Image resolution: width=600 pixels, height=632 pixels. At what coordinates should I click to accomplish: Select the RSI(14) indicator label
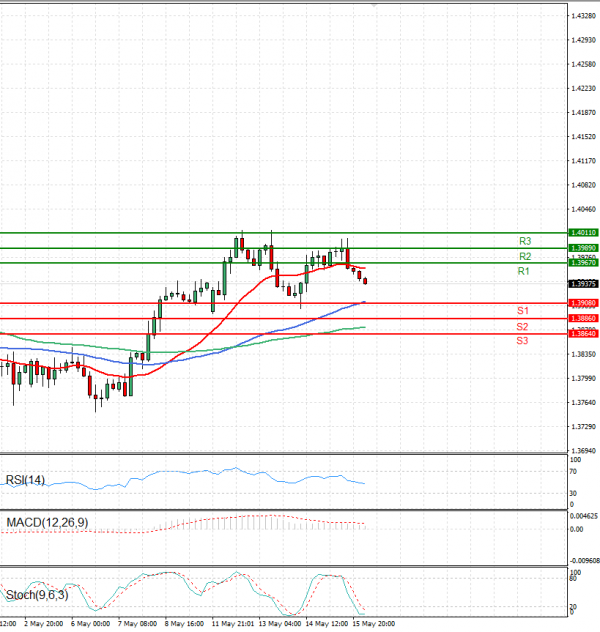tap(26, 481)
